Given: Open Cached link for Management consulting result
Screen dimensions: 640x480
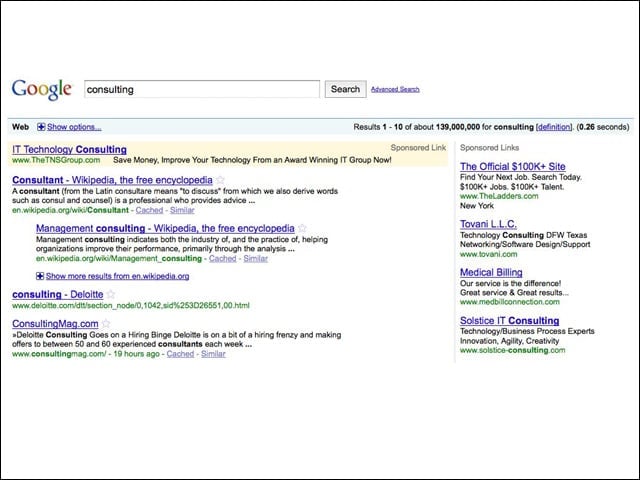Looking at the screenshot, I should [222, 258].
